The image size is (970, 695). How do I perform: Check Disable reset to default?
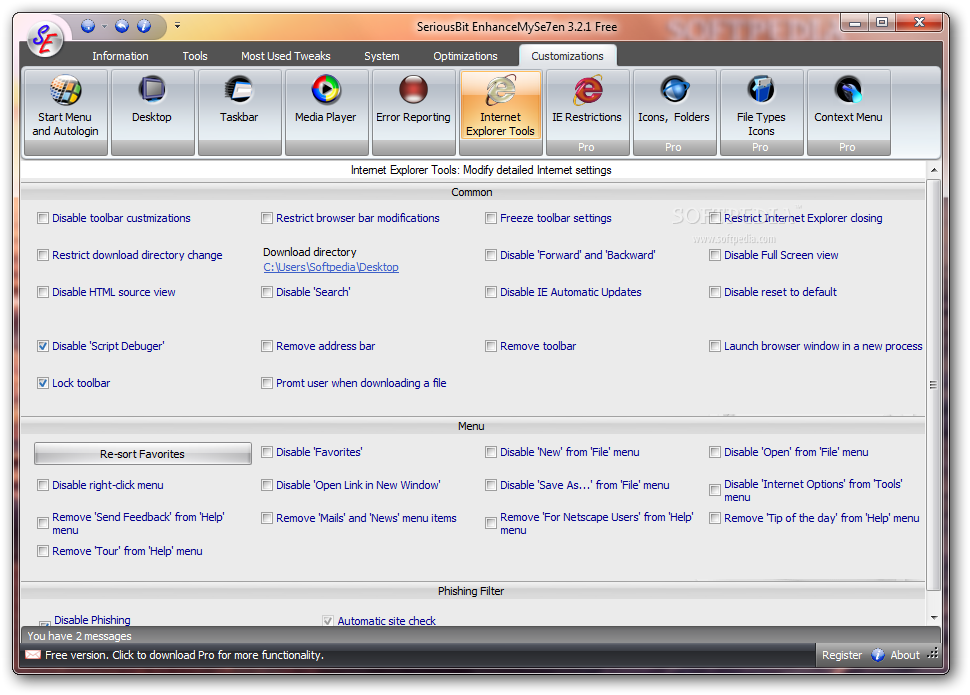pos(715,292)
